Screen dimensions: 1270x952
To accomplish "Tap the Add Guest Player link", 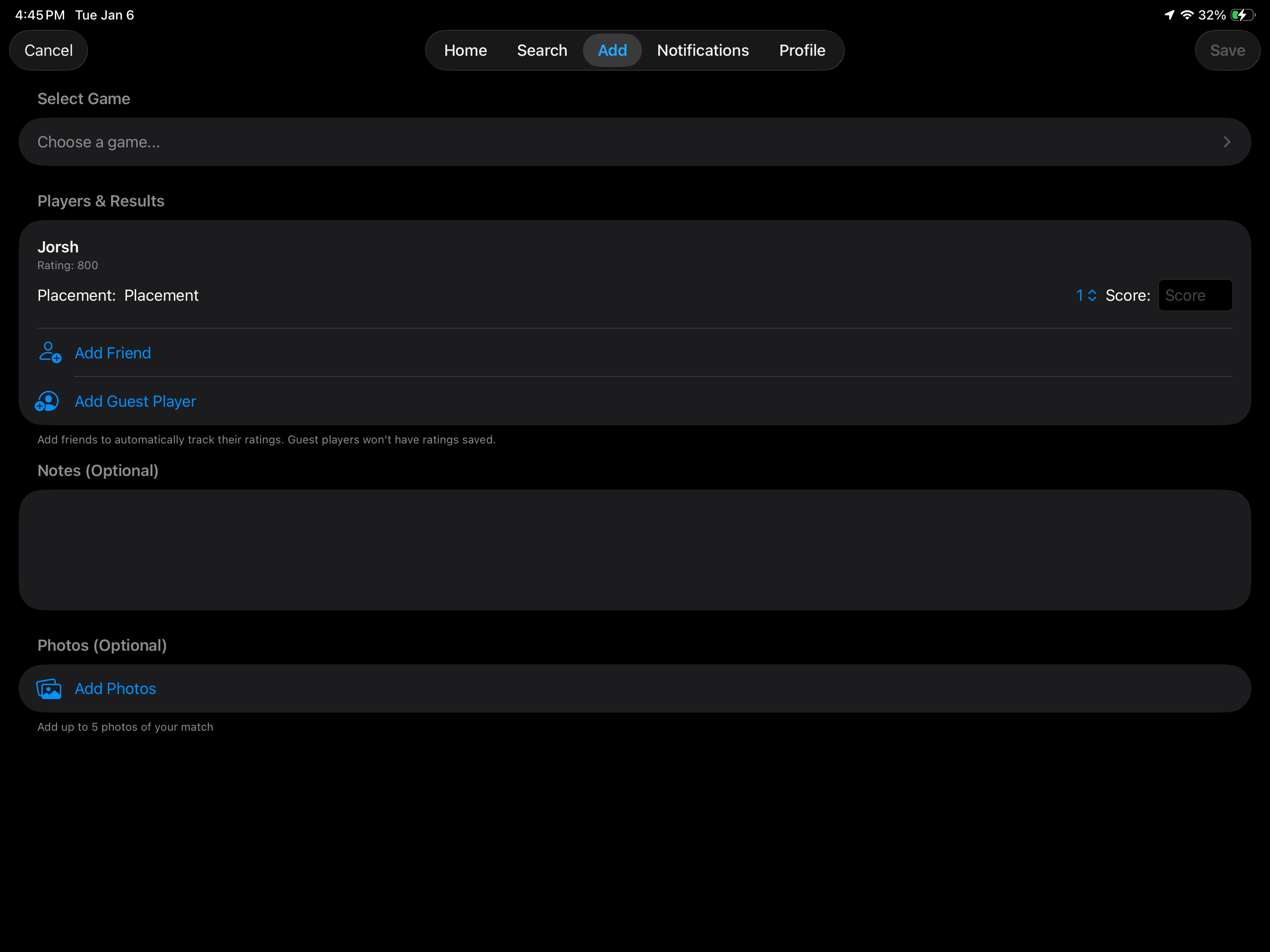I will point(135,401).
